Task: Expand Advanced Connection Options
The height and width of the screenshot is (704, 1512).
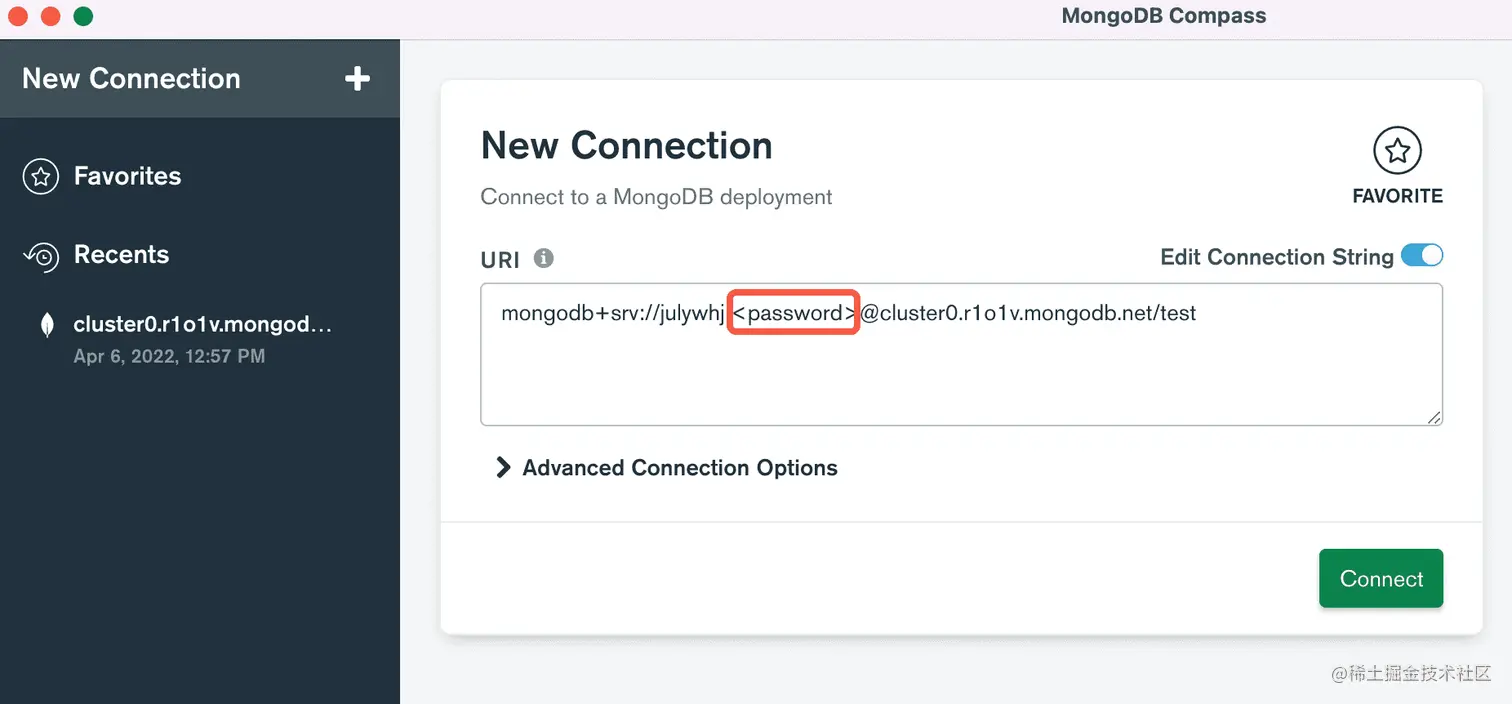Action: click(679, 468)
